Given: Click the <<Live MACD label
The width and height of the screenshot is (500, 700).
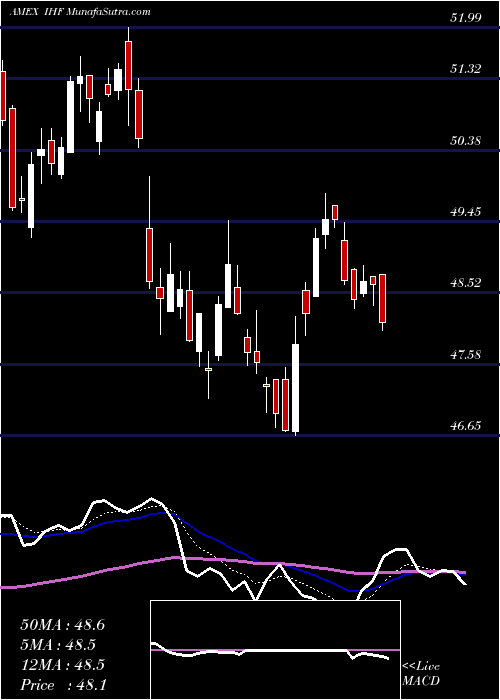Looking at the screenshot, I should [421, 674].
